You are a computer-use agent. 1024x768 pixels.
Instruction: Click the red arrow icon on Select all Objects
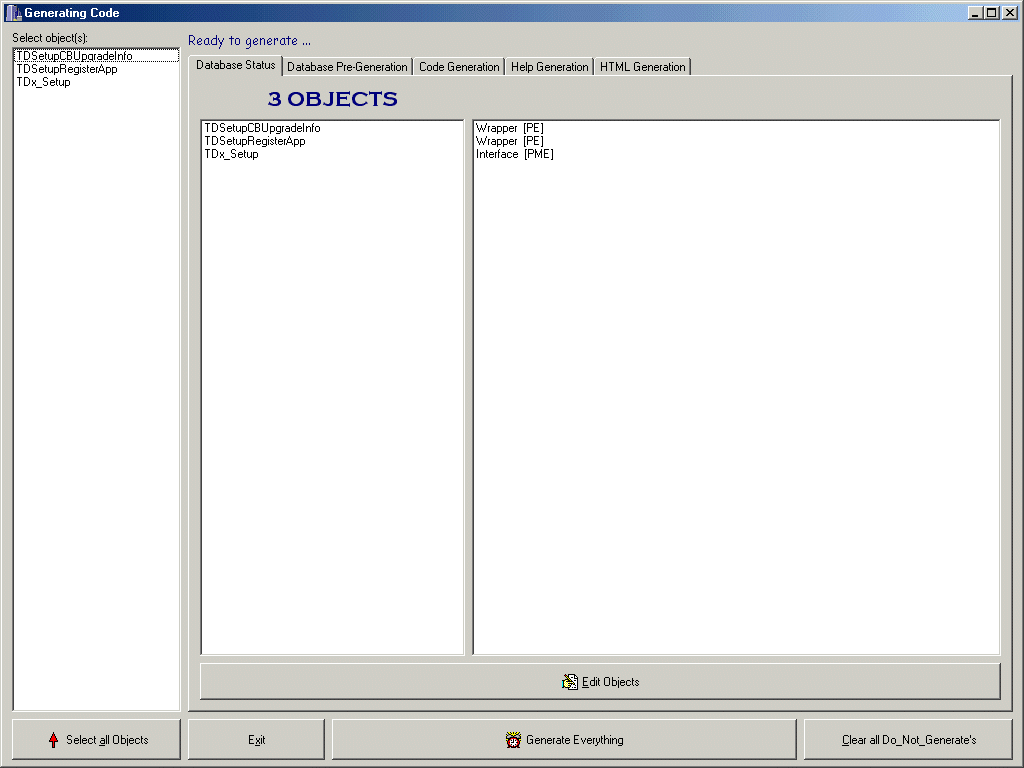pyautogui.click(x=53, y=740)
